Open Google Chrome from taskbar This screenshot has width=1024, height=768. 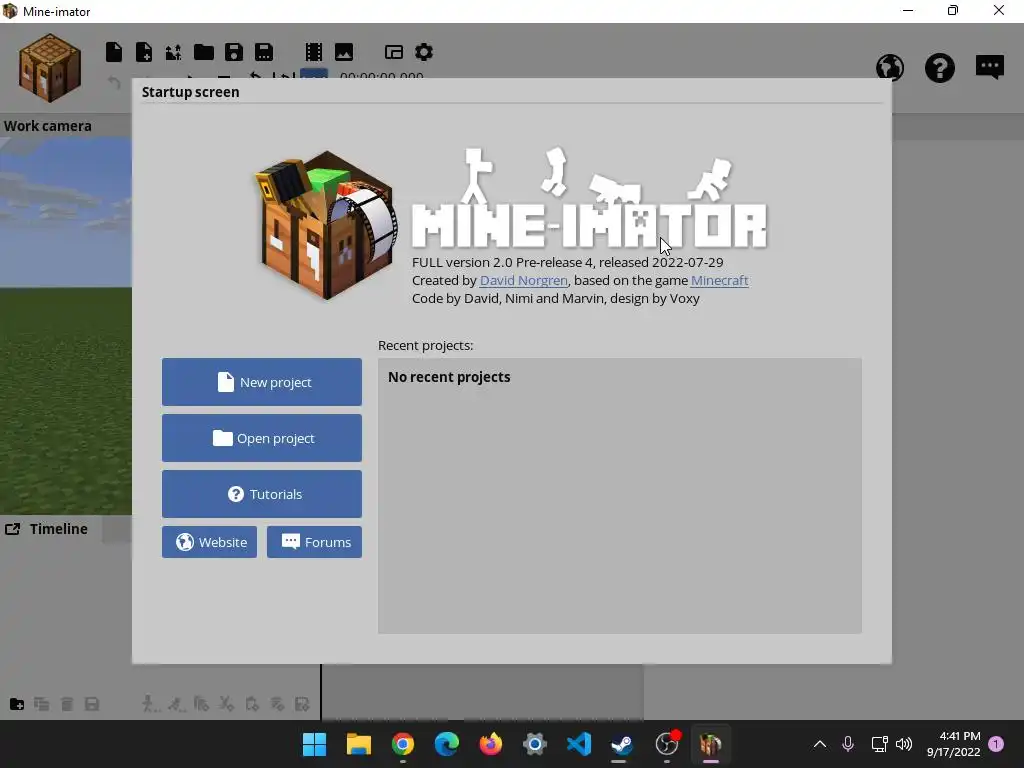(403, 744)
